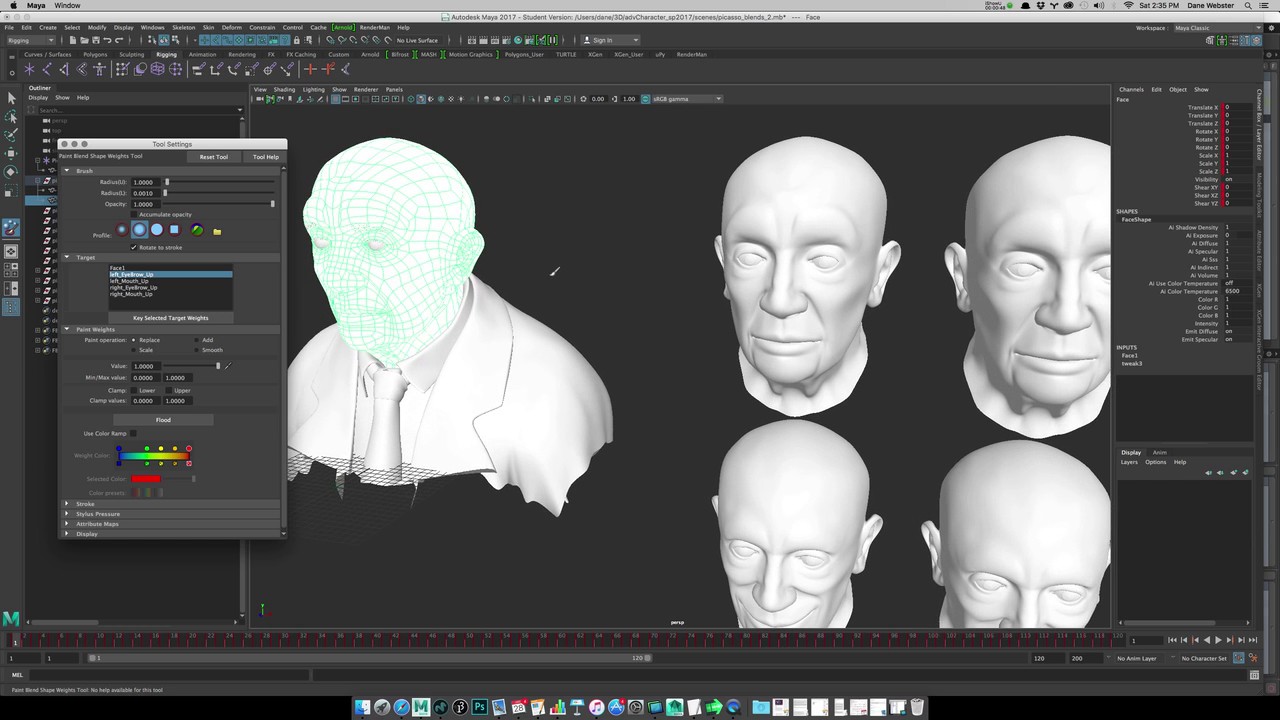Pick a value with the eyedropper icon
Image resolution: width=1280 pixels, height=720 pixels.
(x=228, y=366)
